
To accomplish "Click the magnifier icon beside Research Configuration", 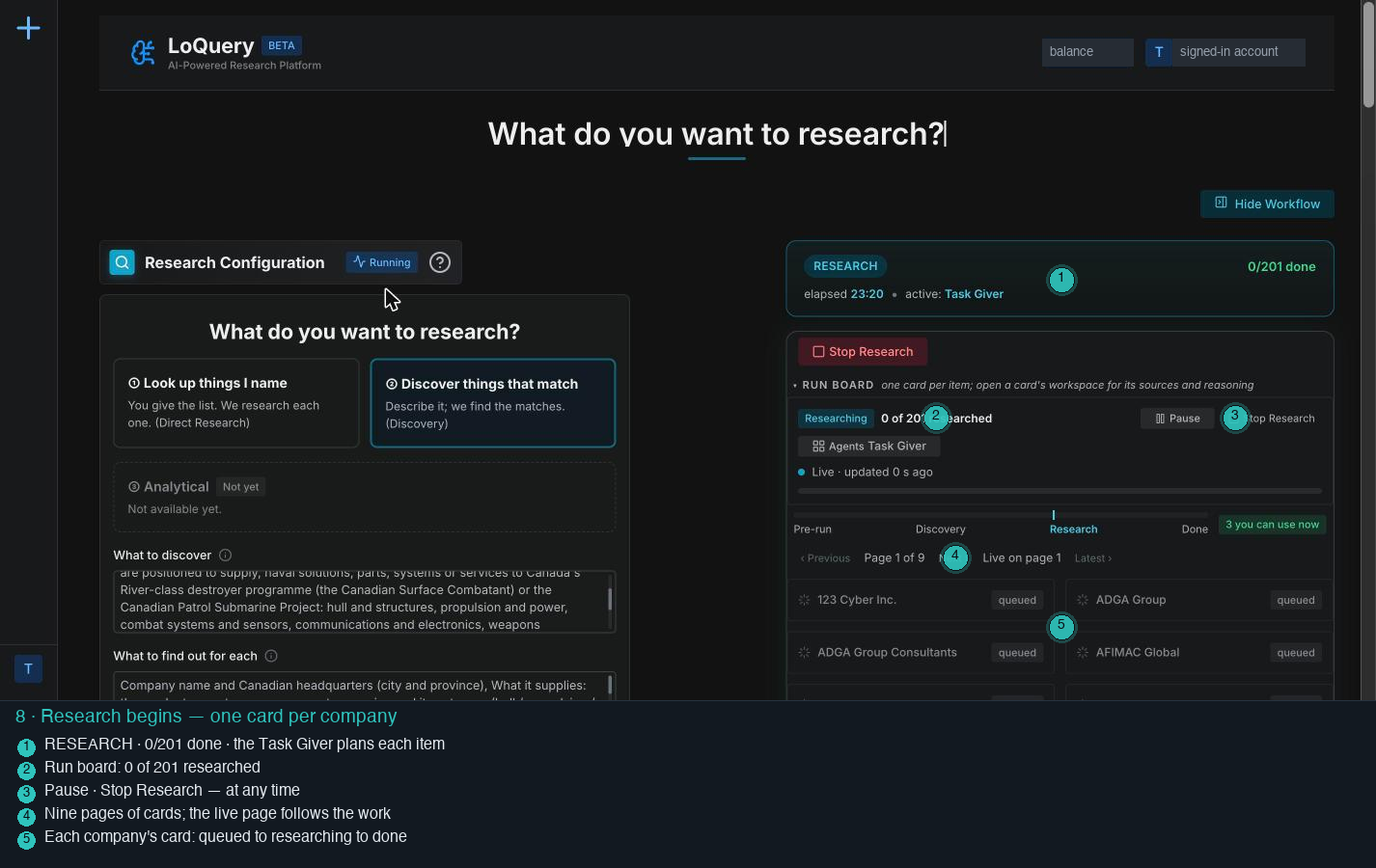I will coord(123,262).
